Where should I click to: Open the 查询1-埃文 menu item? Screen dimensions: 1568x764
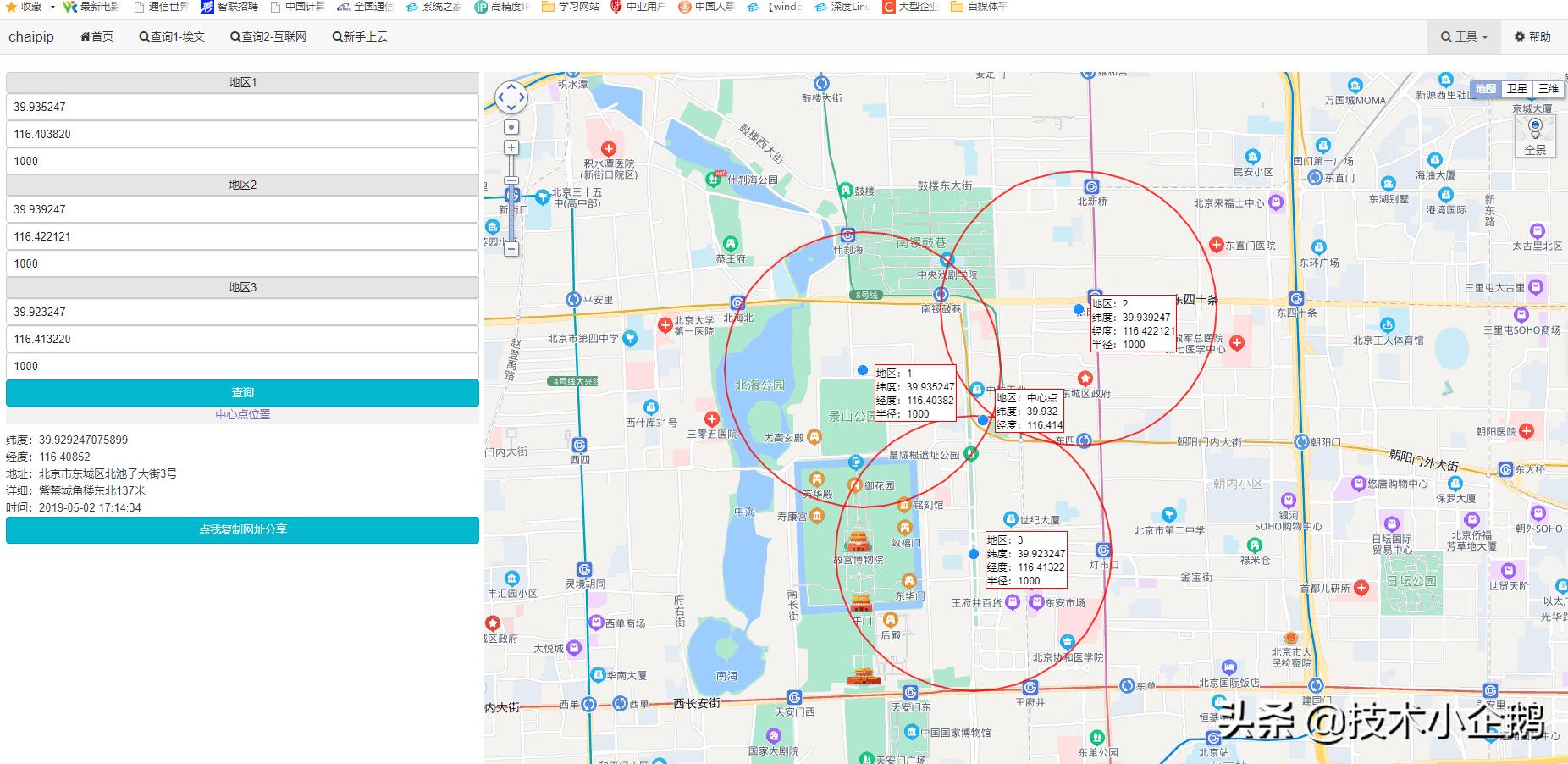tap(172, 36)
